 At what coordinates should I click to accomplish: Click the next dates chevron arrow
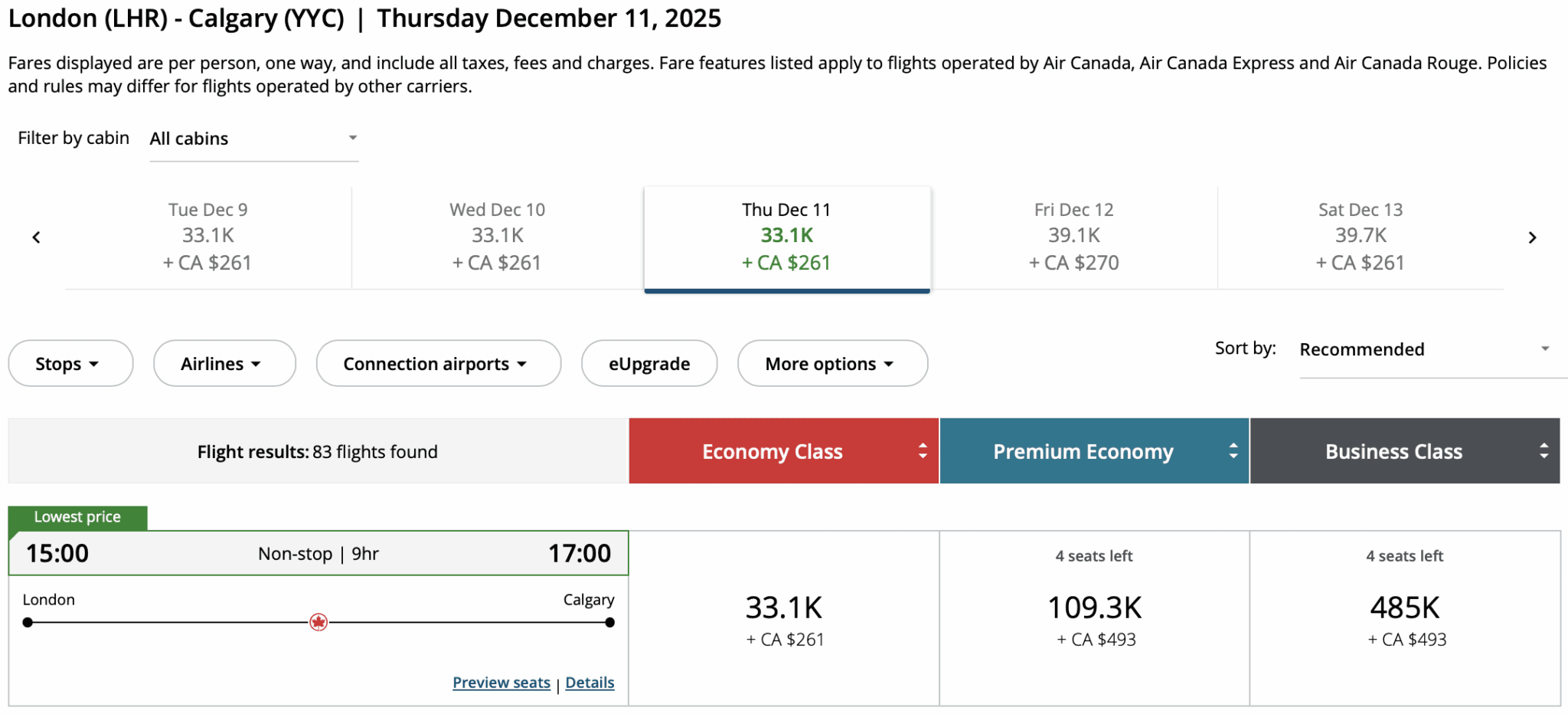(x=1533, y=237)
